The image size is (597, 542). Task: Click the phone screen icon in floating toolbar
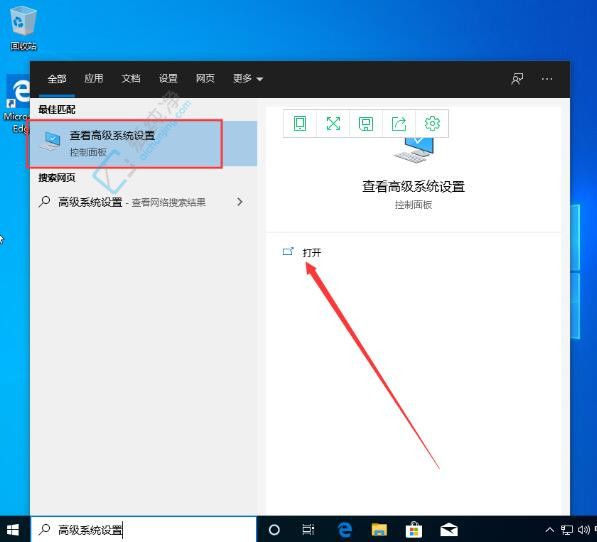[300, 123]
